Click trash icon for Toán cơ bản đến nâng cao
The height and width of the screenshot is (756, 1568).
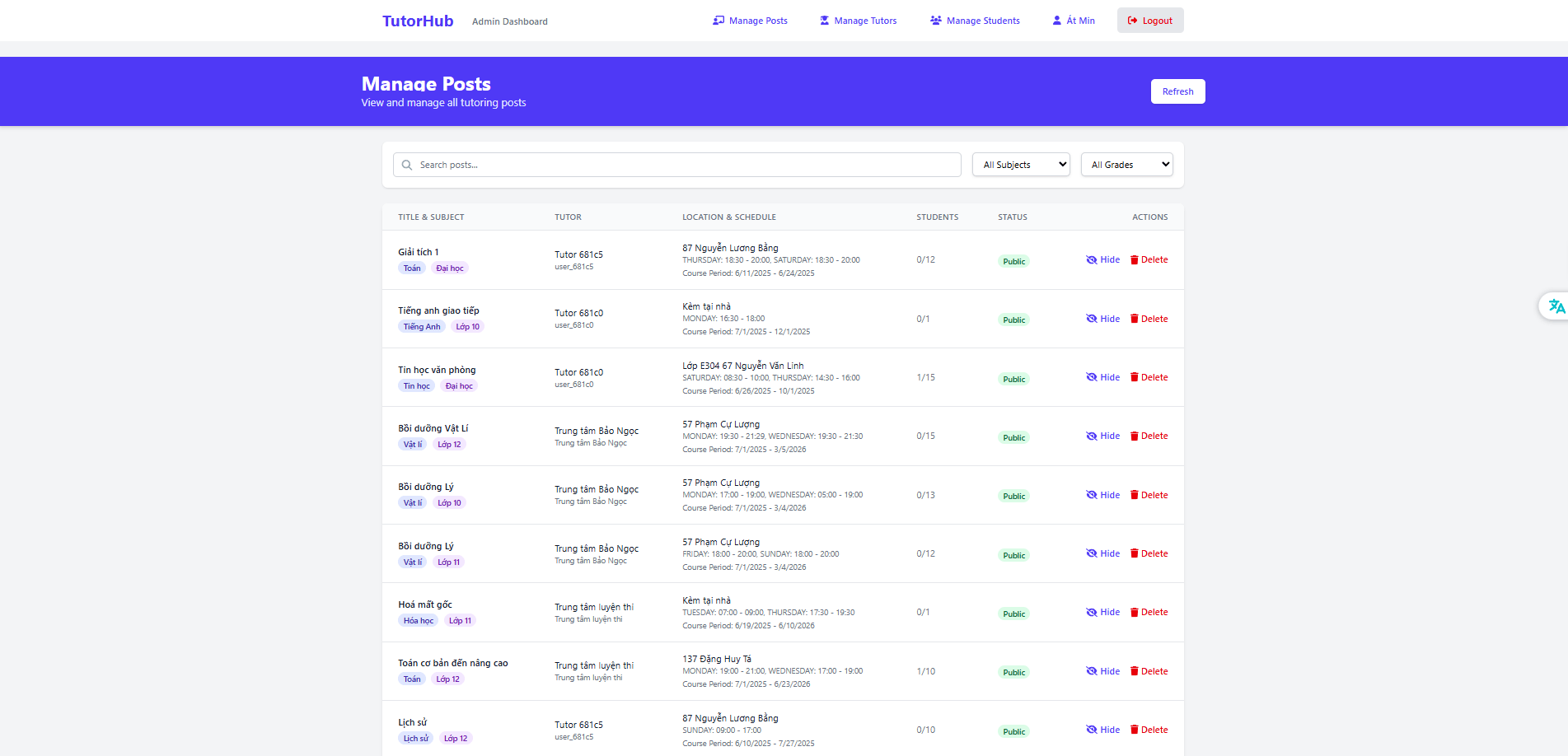coord(1135,671)
